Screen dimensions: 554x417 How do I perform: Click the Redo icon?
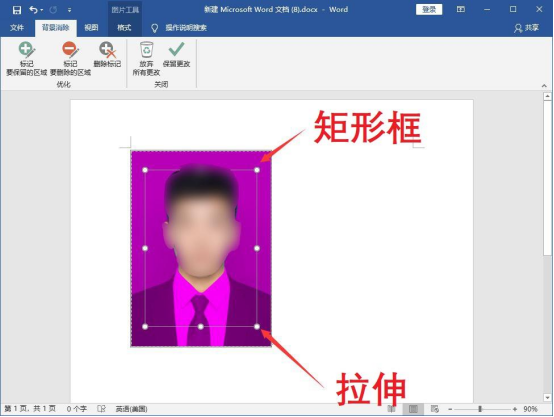point(53,10)
